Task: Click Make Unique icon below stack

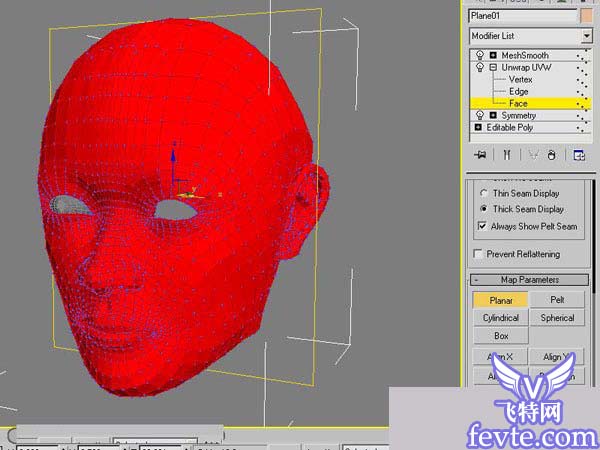Action: 531,155
